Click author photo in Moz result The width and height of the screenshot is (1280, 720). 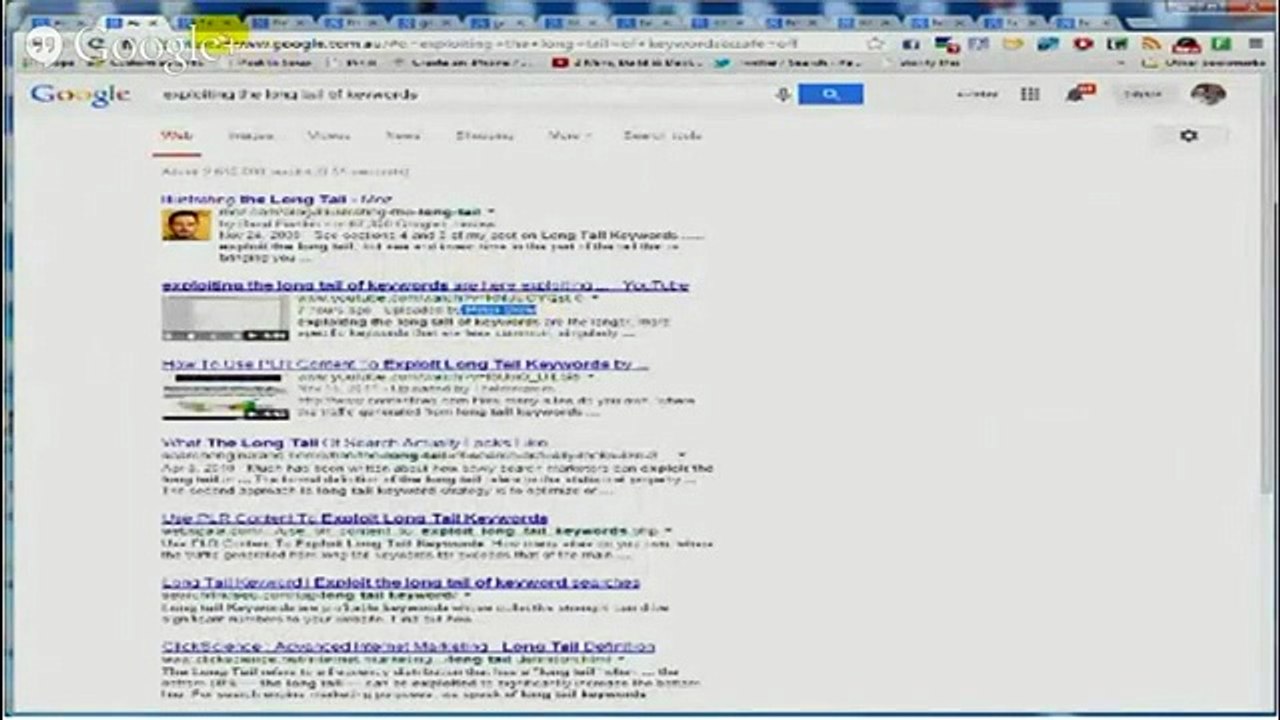(187, 225)
